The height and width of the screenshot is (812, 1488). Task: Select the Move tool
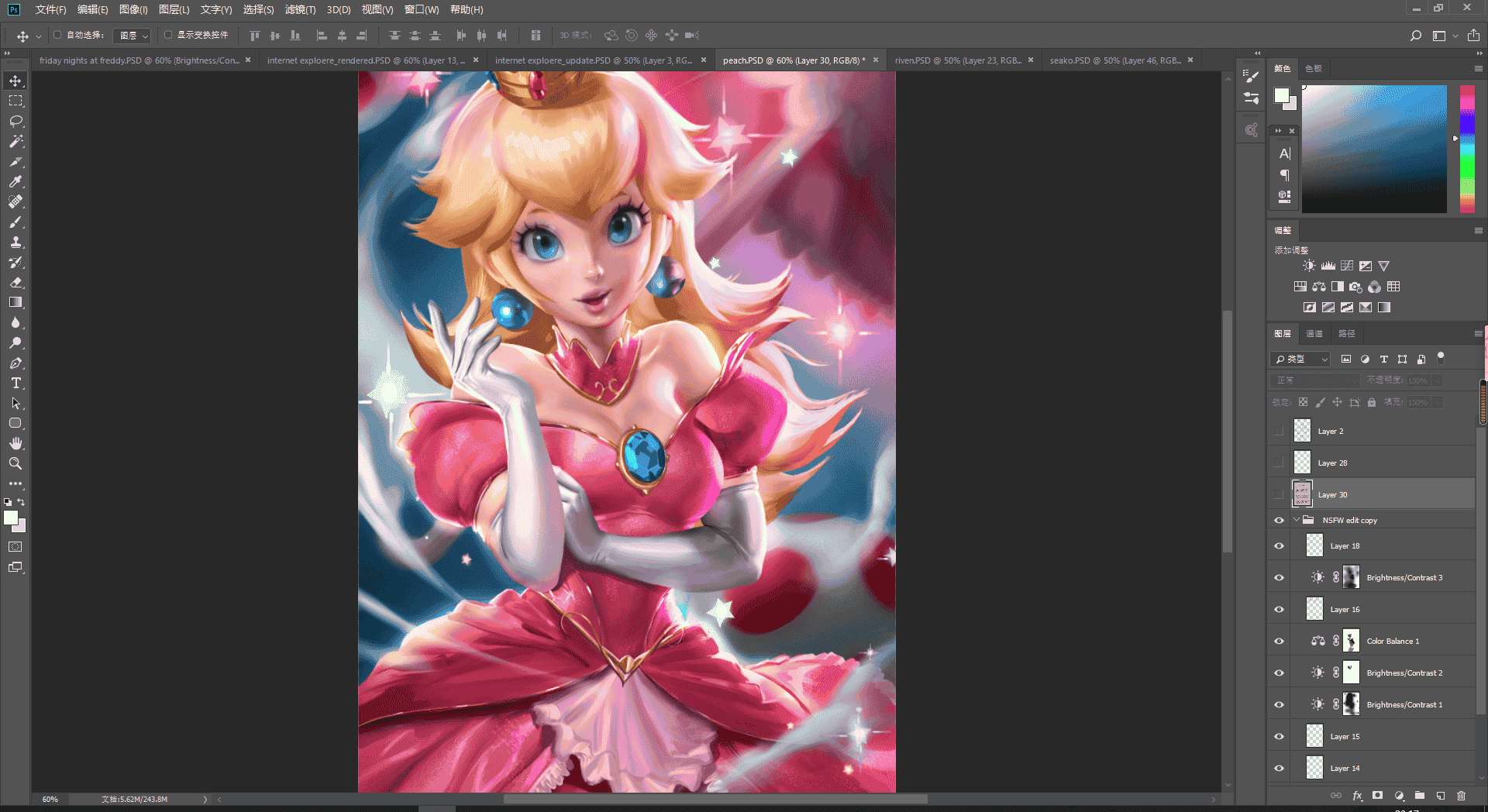pyautogui.click(x=15, y=81)
